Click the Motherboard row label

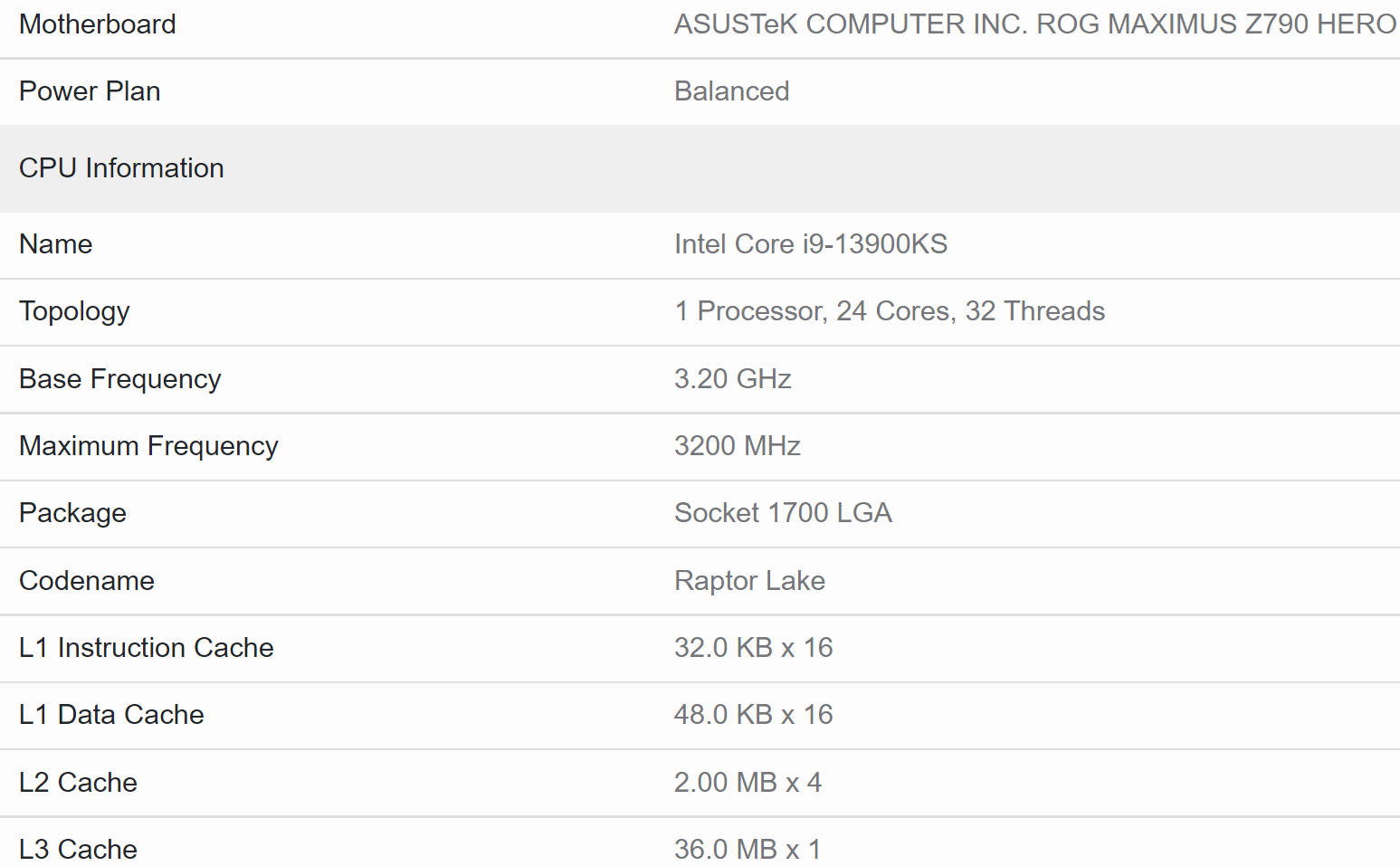tap(98, 24)
